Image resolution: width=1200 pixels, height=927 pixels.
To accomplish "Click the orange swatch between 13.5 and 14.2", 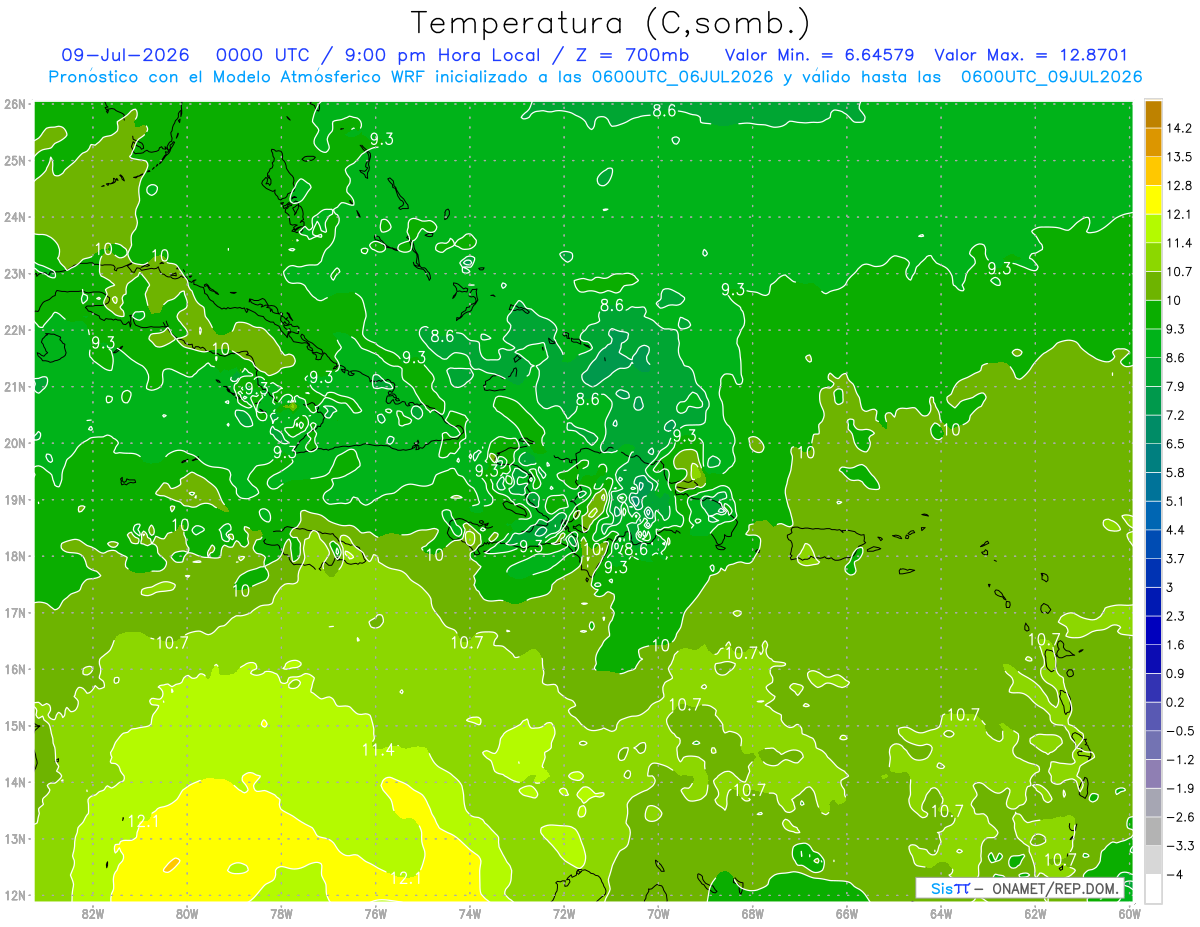I will pos(1153,142).
